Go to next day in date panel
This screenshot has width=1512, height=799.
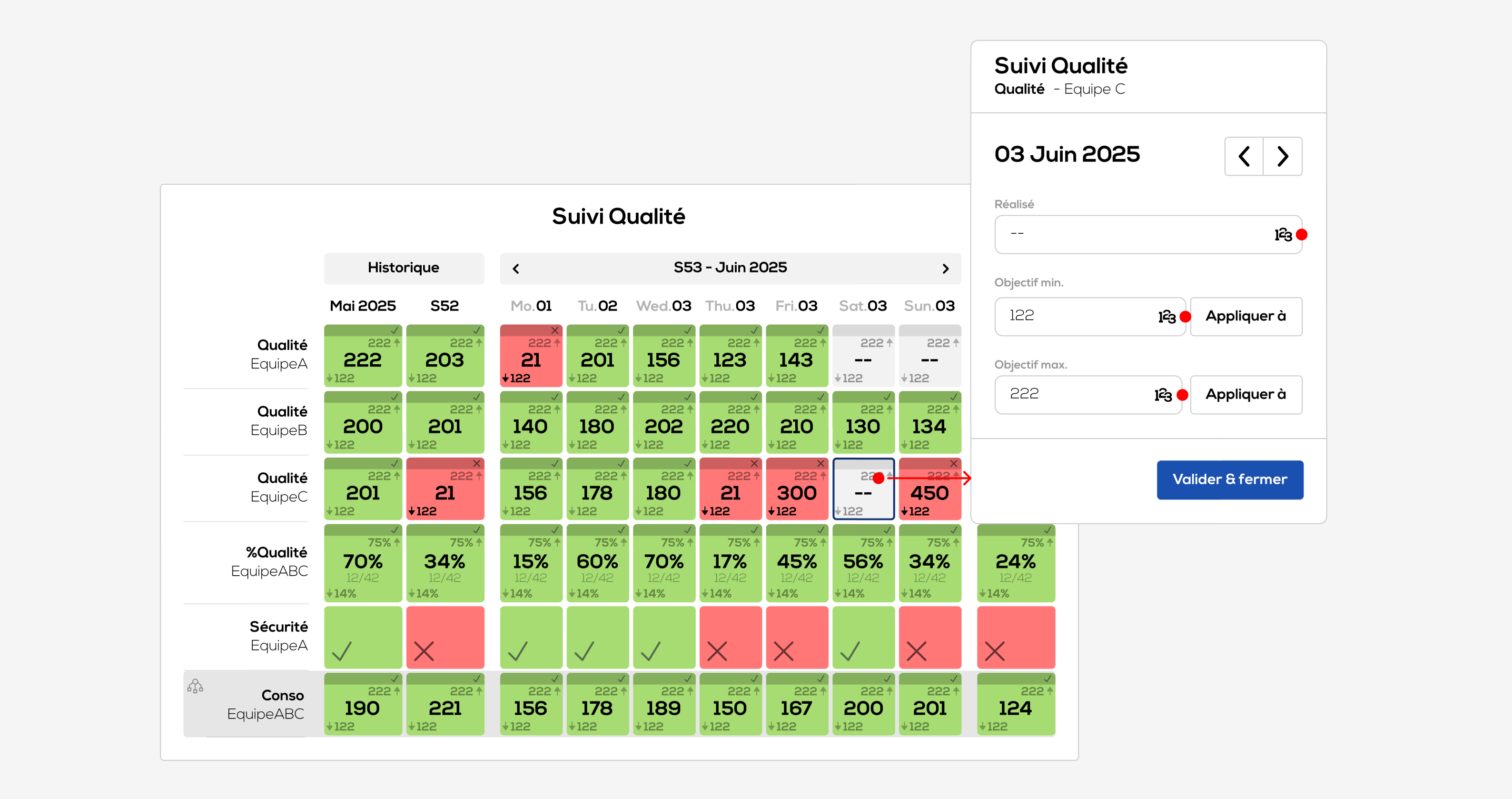click(x=1283, y=156)
